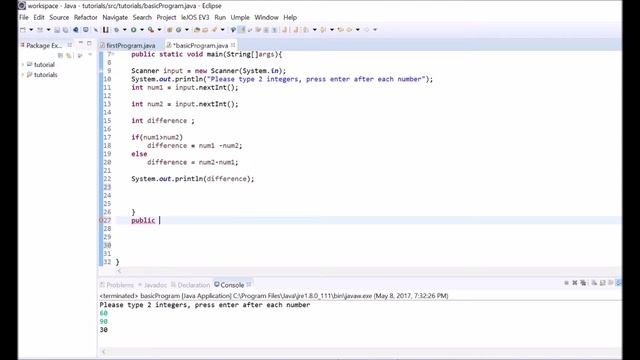Open the Help menu
This screenshot has height=360, width=640.
290,17
